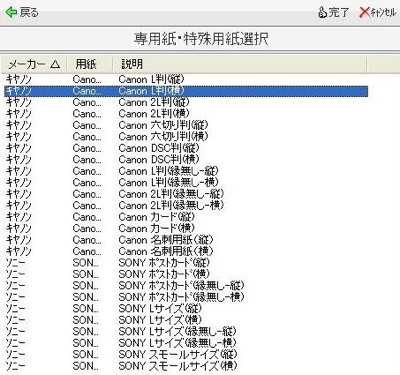400x375 pixels.
Task: Select row Canon L判(縁無し-縦)
Action: [x=186, y=171]
